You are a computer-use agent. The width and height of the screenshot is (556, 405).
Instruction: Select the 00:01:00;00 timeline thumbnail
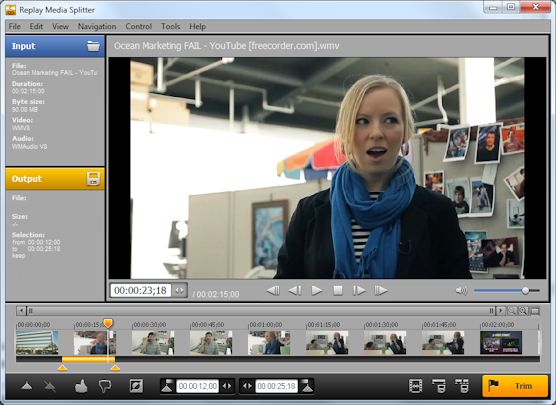(269, 343)
